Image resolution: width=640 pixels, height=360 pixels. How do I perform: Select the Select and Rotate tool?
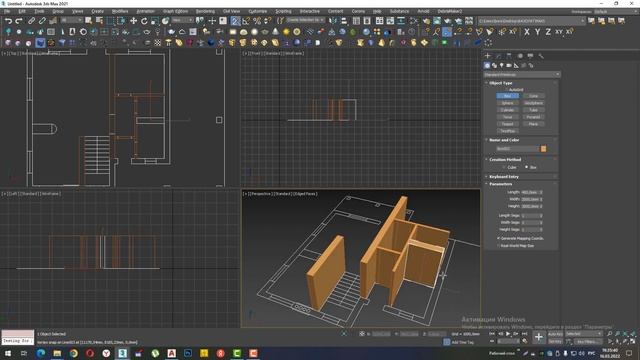144,20
